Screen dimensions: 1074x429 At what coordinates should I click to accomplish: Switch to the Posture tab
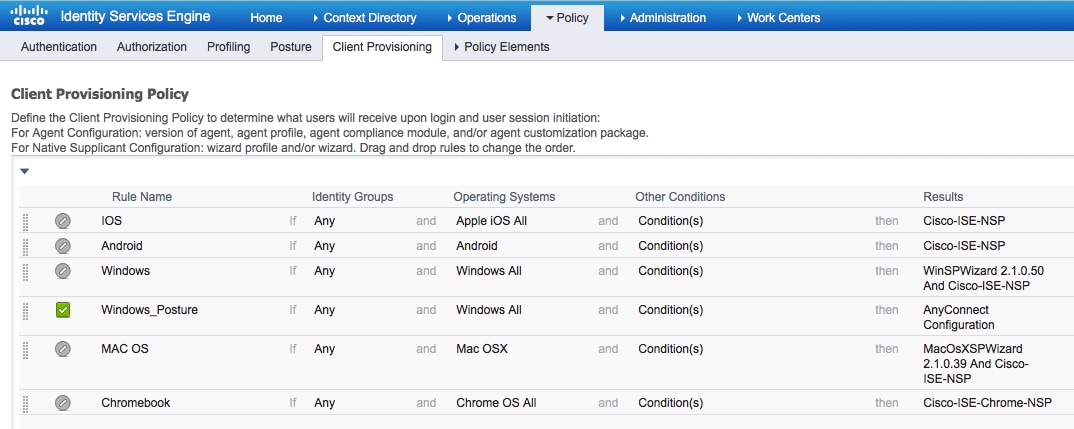pyautogui.click(x=290, y=47)
